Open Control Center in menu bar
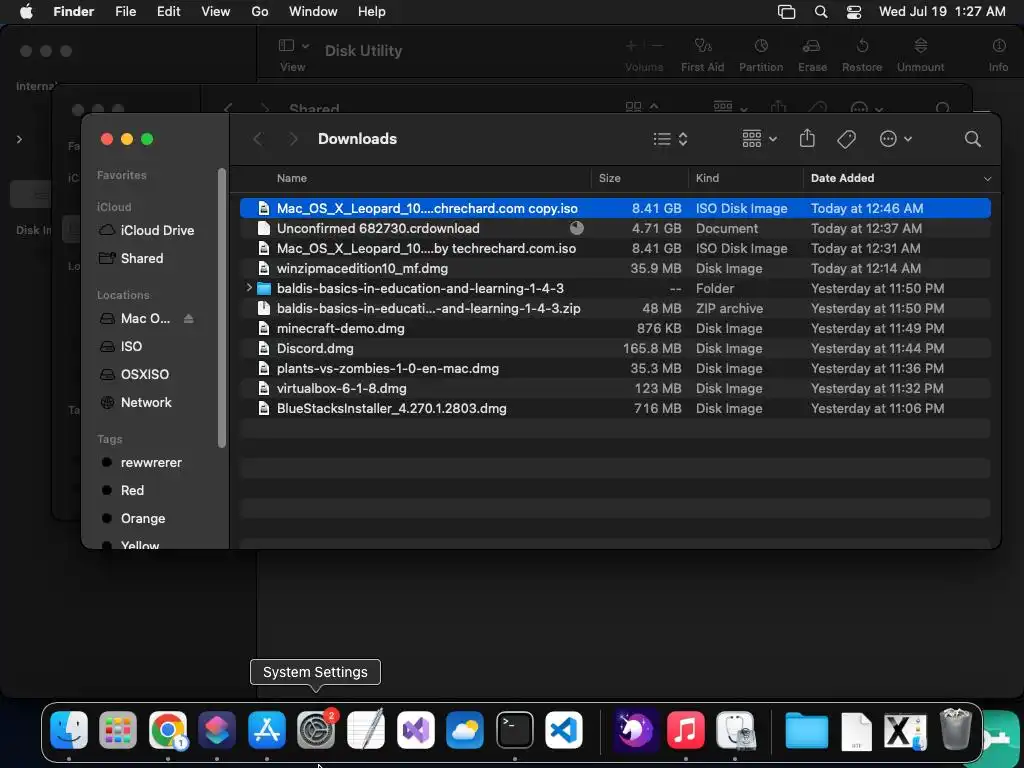Screen dimensions: 1024x768 (x=854, y=12)
